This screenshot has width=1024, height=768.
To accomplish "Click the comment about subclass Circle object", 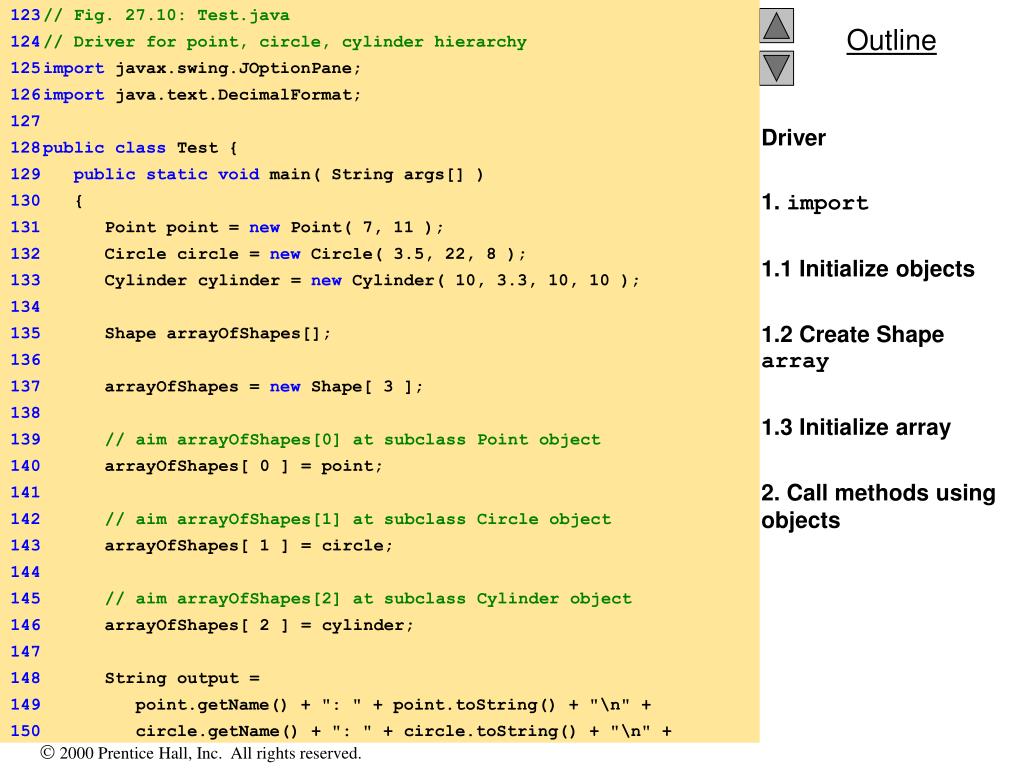I will [358, 519].
